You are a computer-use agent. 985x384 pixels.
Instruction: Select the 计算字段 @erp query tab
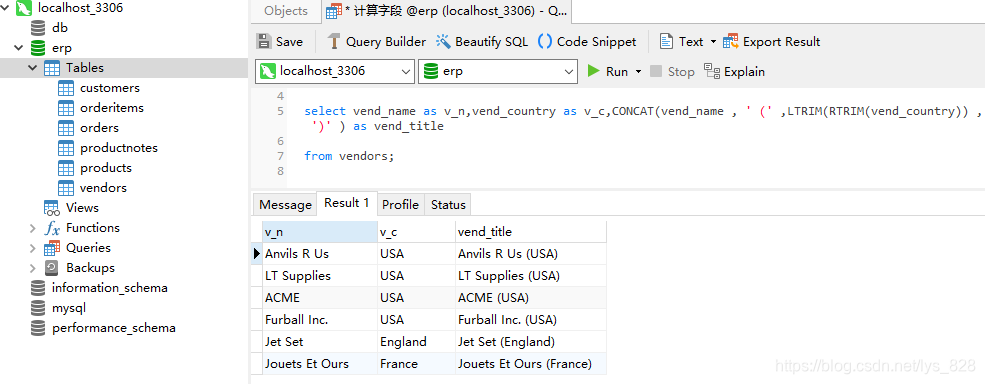446,11
